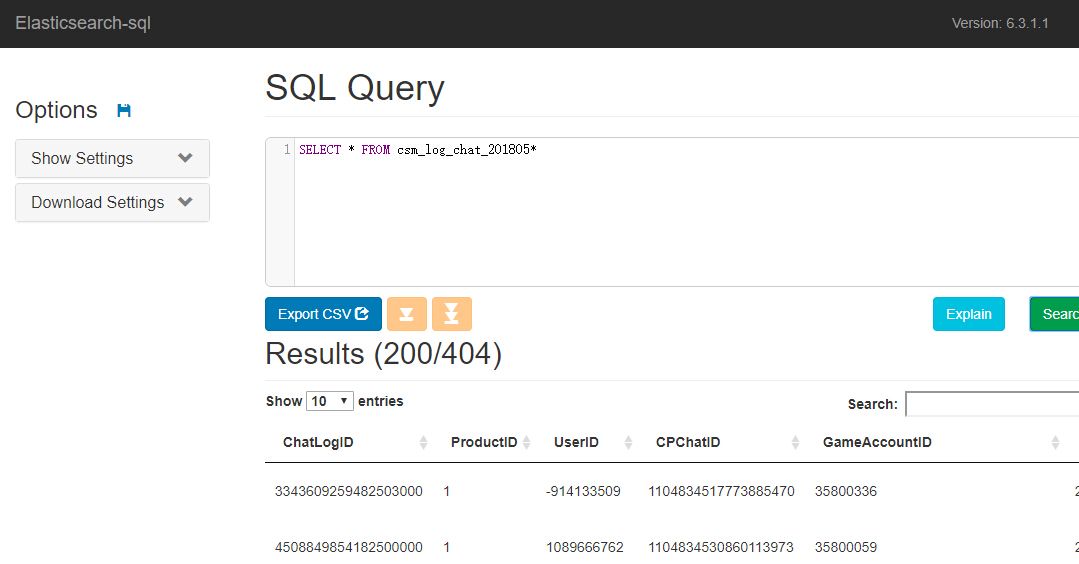Viewport: 1079px width, 564px height.
Task: Click line number 1 in editor gutter
Action: pyautogui.click(x=287, y=149)
